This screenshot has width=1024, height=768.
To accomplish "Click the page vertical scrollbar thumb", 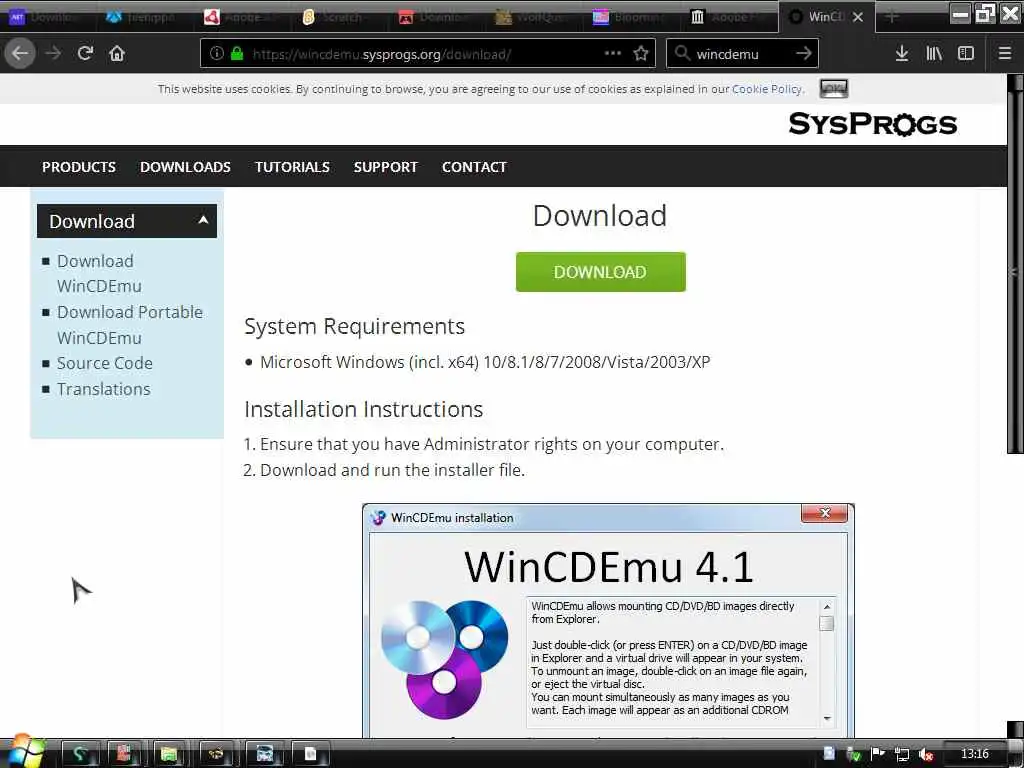I will 1015,271.
